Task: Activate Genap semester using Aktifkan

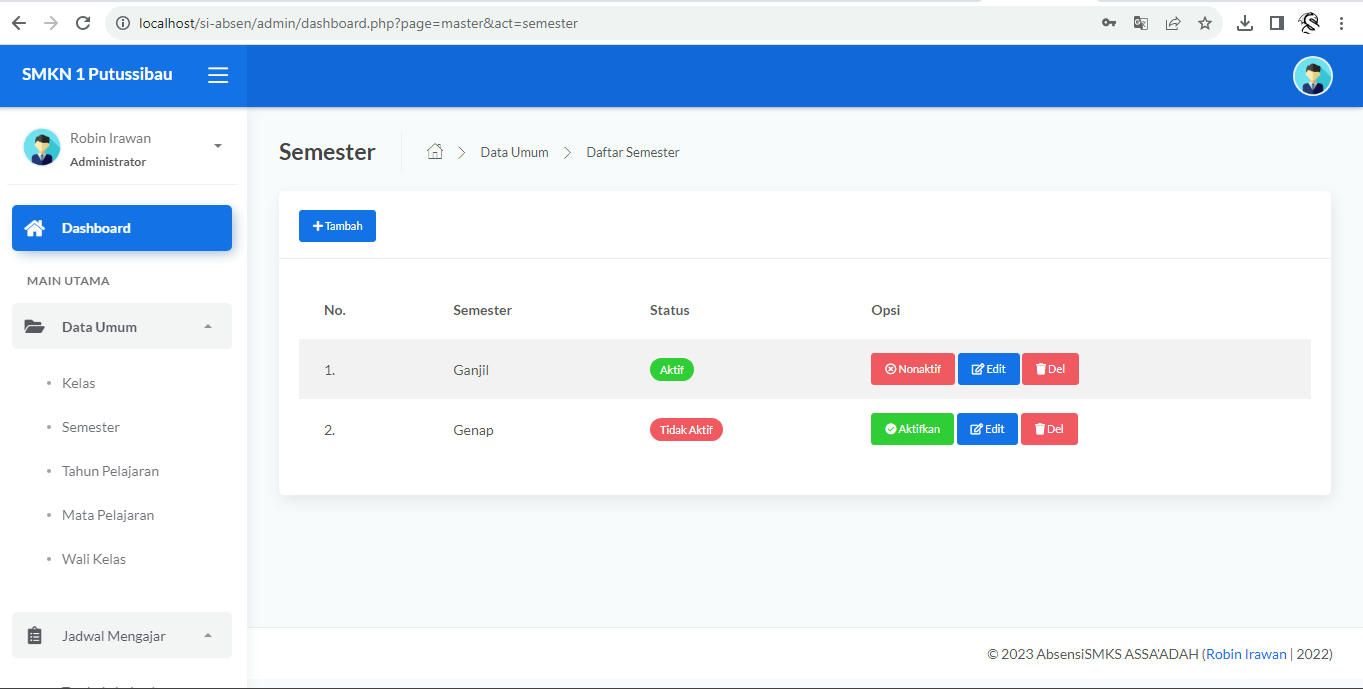Action: pos(911,428)
